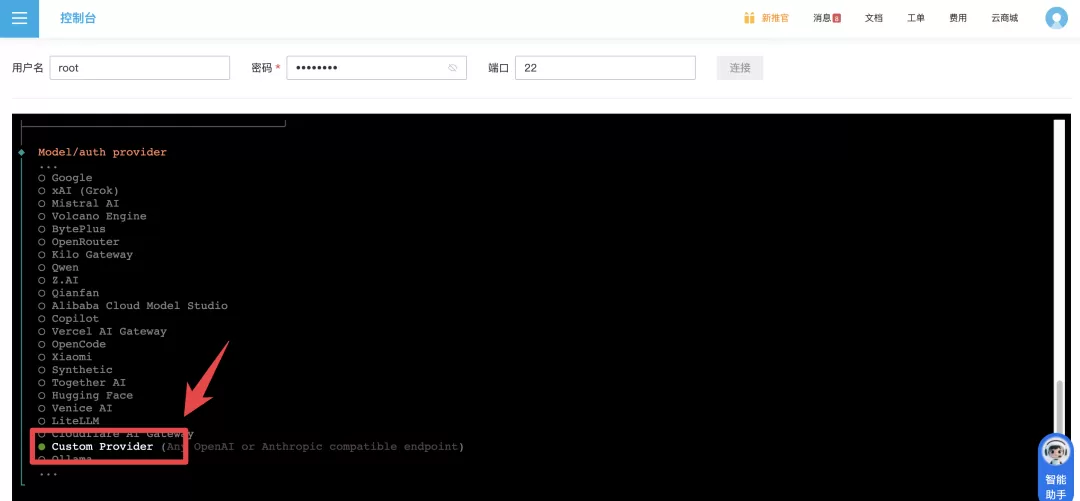Pick Alibaba Cloud Model Studio option

133,306
